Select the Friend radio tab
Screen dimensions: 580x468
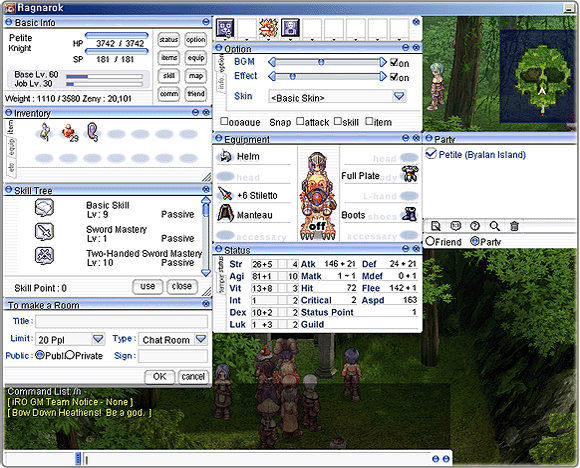429,241
